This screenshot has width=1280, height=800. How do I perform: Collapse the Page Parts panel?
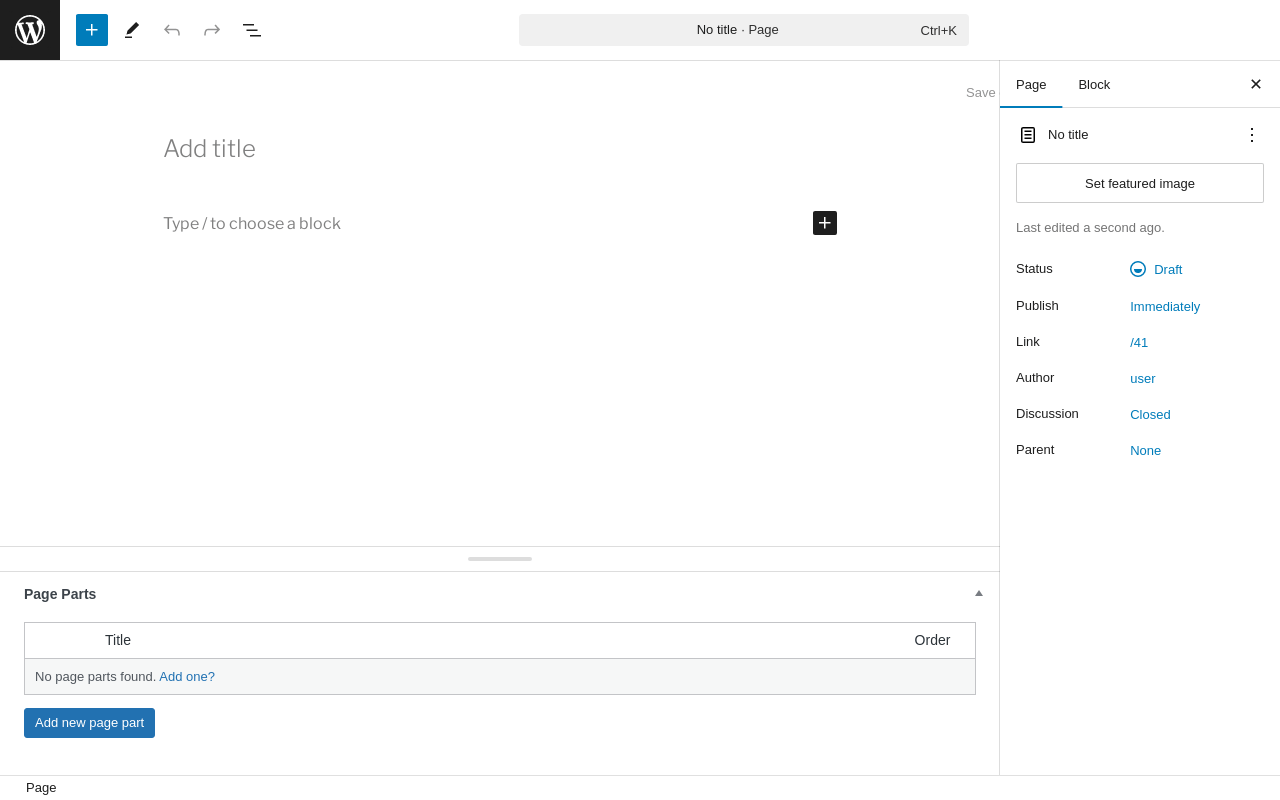(x=979, y=593)
